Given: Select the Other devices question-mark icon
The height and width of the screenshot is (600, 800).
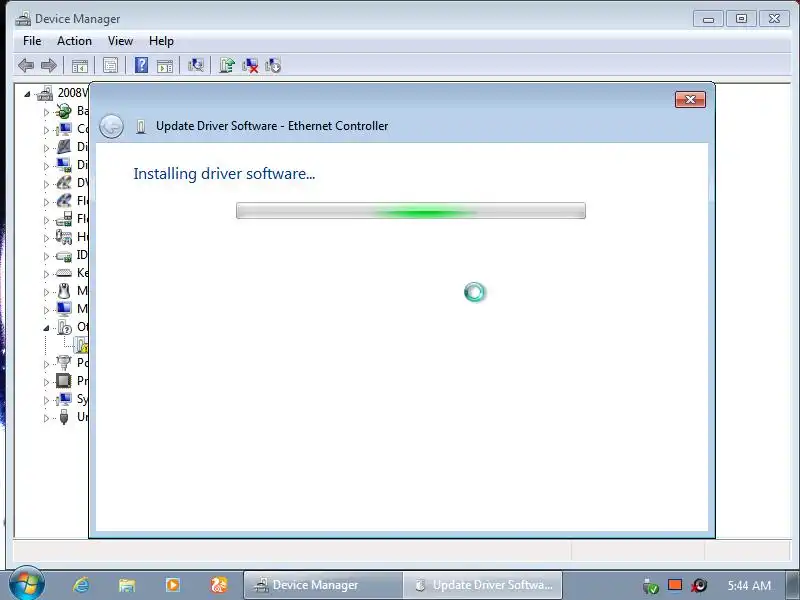Looking at the screenshot, I should tap(64, 327).
